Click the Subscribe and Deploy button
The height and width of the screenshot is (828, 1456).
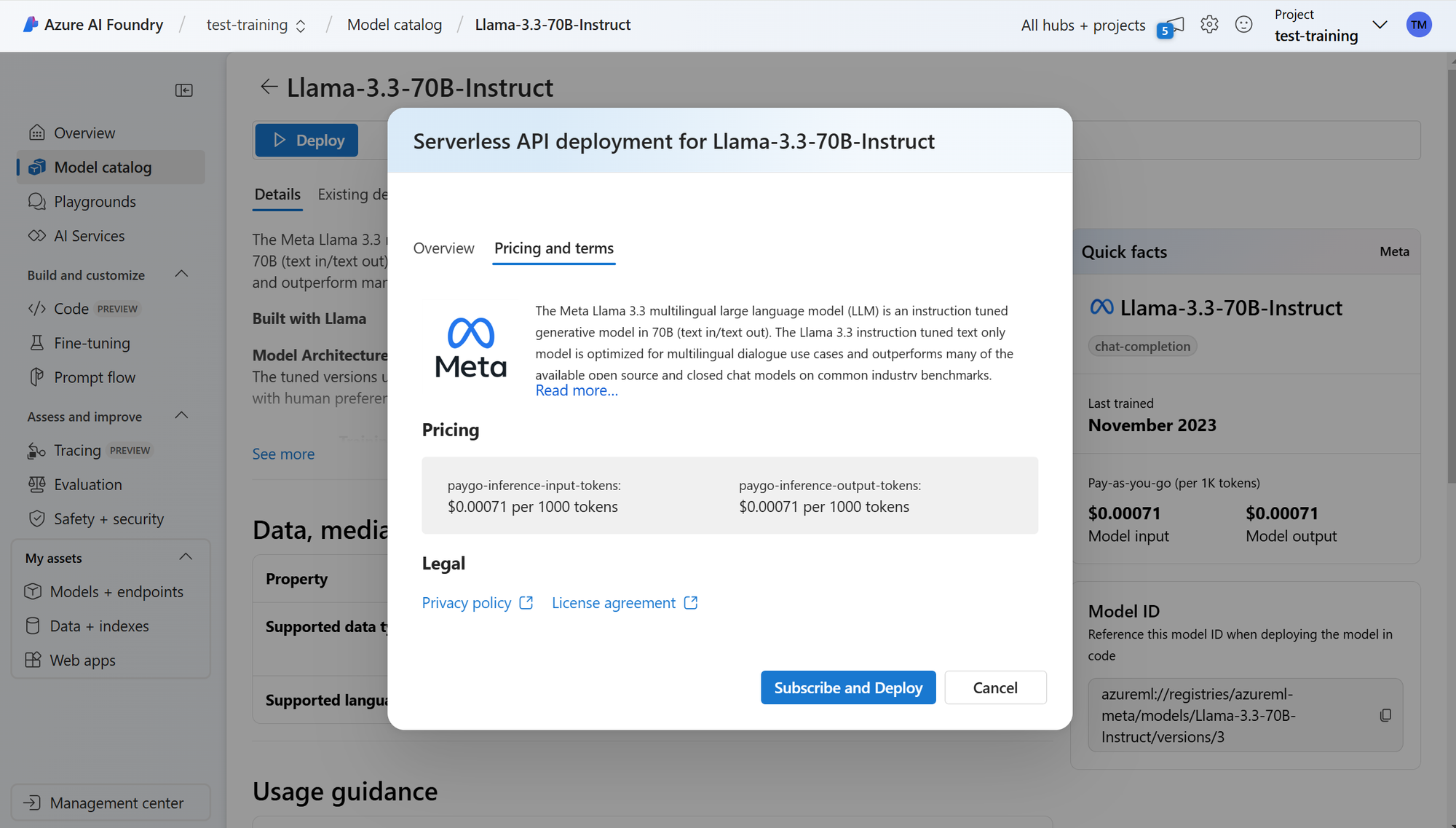click(848, 687)
